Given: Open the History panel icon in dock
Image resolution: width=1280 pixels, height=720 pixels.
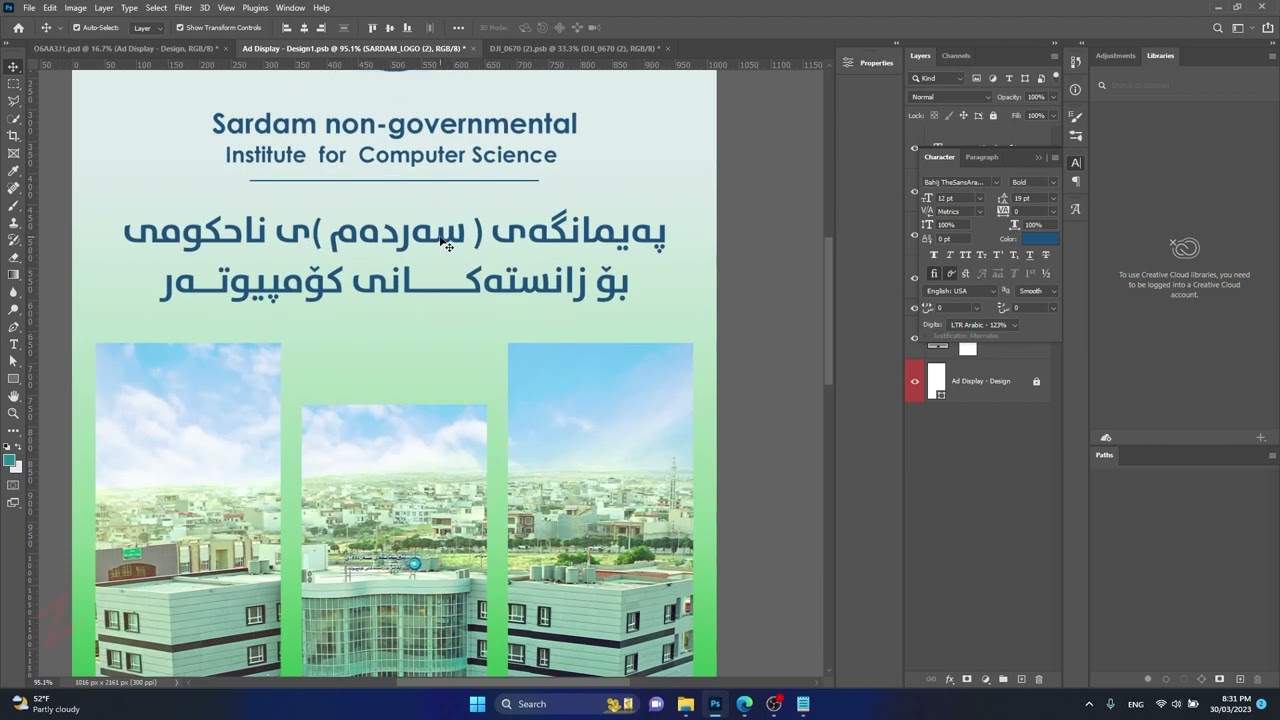Looking at the screenshot, I should coord(1075,62).
